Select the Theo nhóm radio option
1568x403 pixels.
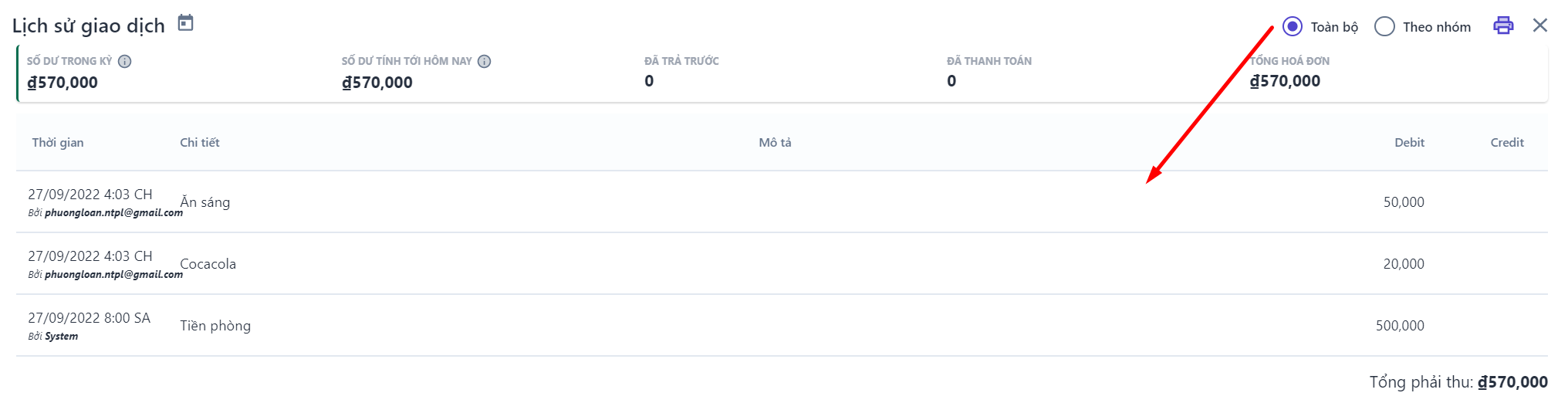point(1385,27)
